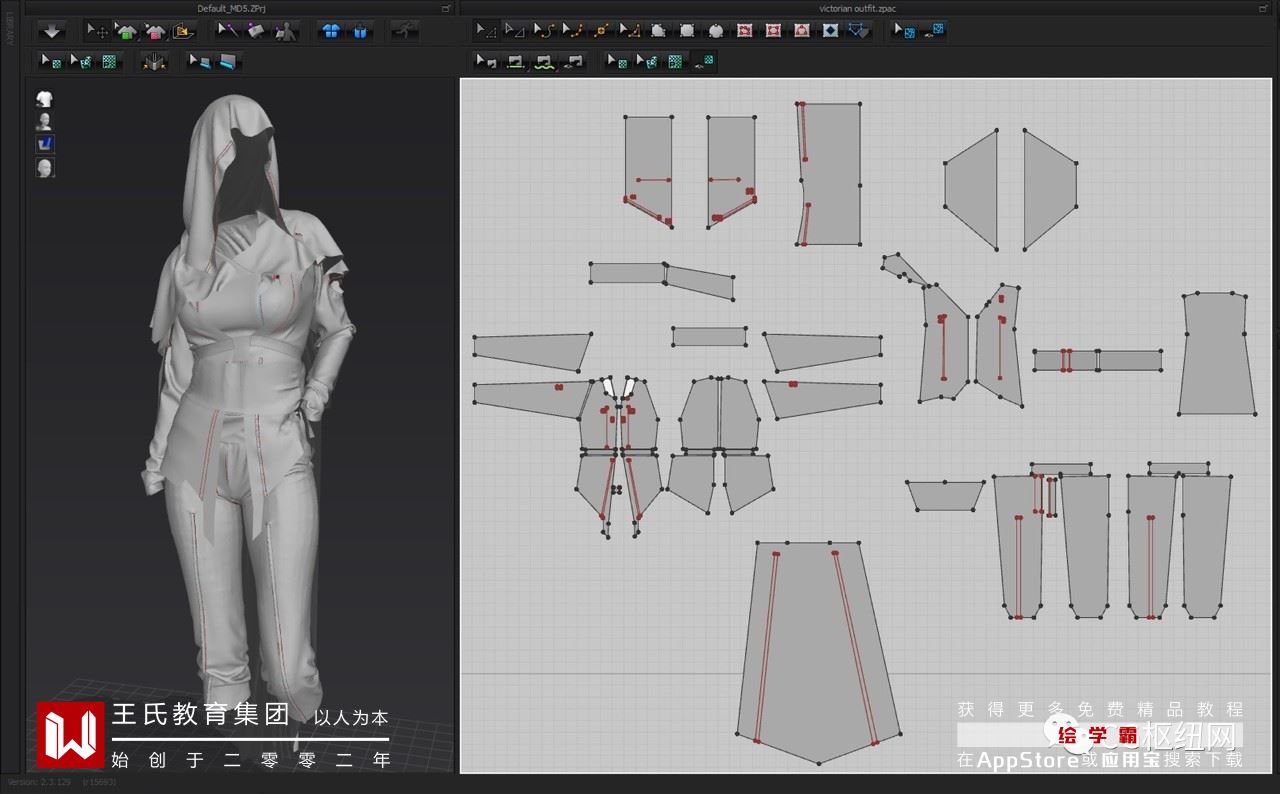
Task: Click the Simulate down-arrow button
Action: [x=52, y=31]
